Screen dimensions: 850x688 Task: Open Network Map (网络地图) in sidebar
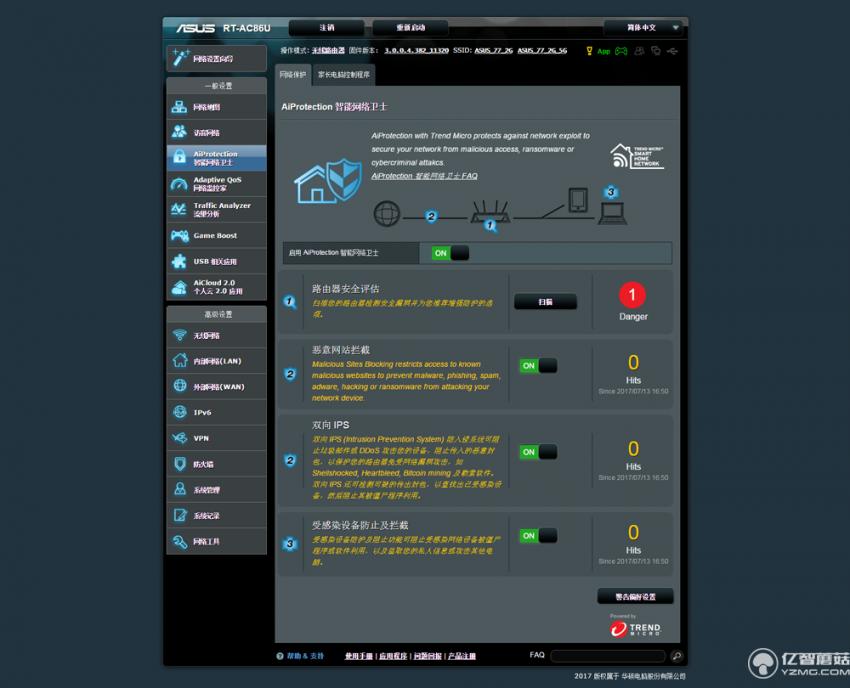coord(216,107)
